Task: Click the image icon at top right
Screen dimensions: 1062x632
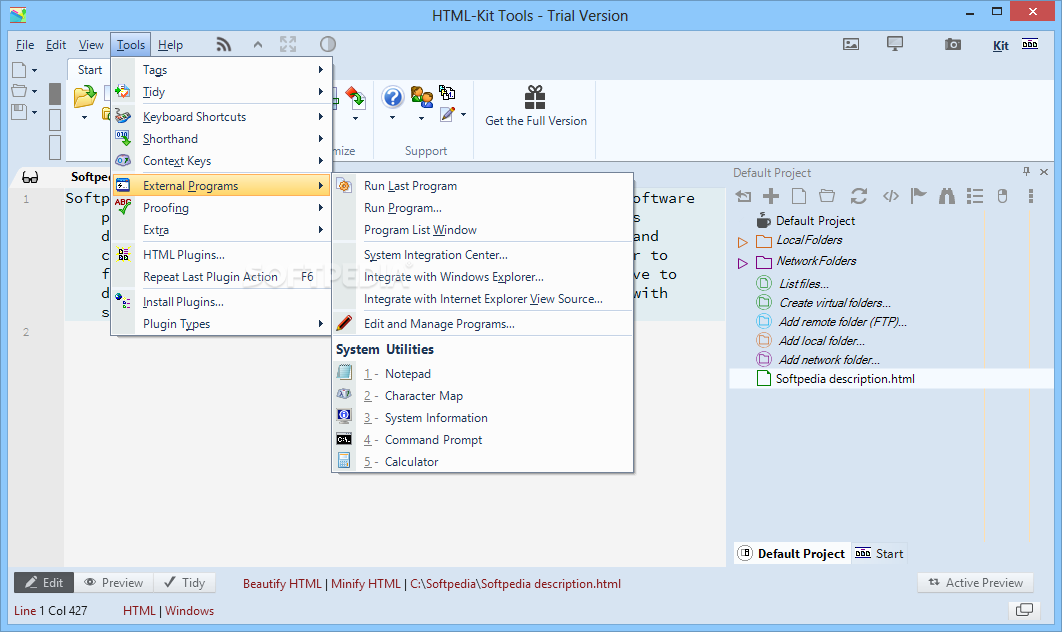Action: click(x=851, y=45)
